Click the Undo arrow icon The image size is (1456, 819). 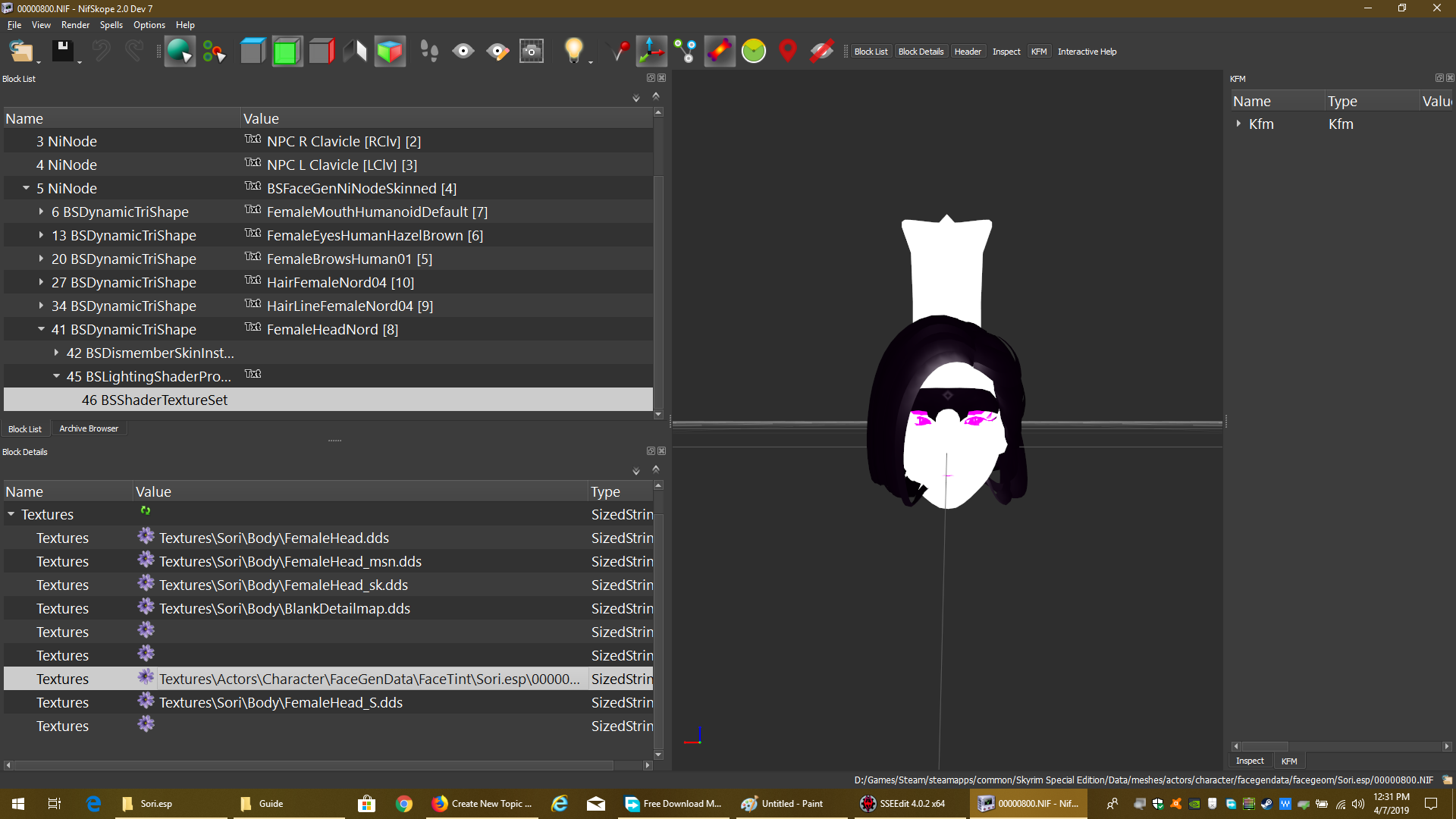[x=102, y=51]
